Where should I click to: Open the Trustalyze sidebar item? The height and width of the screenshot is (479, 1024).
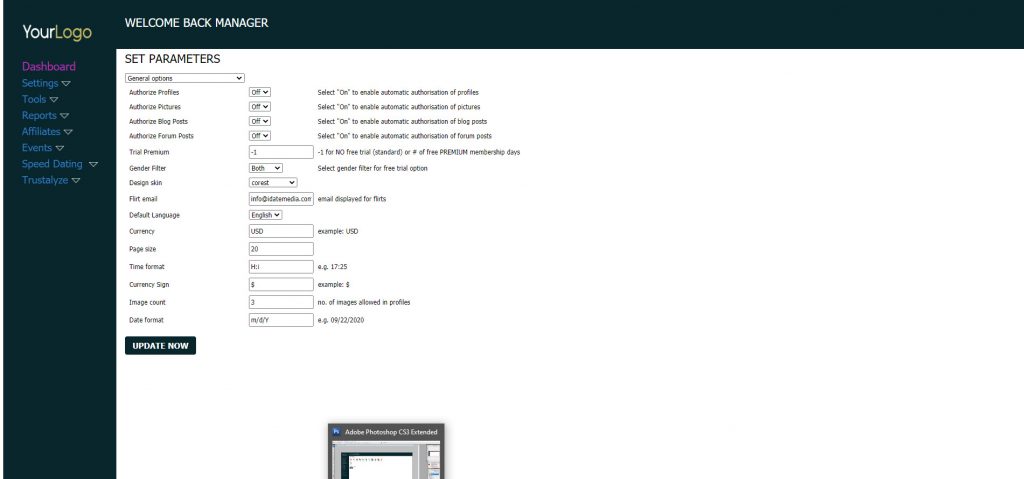click(x=45, y=180)
